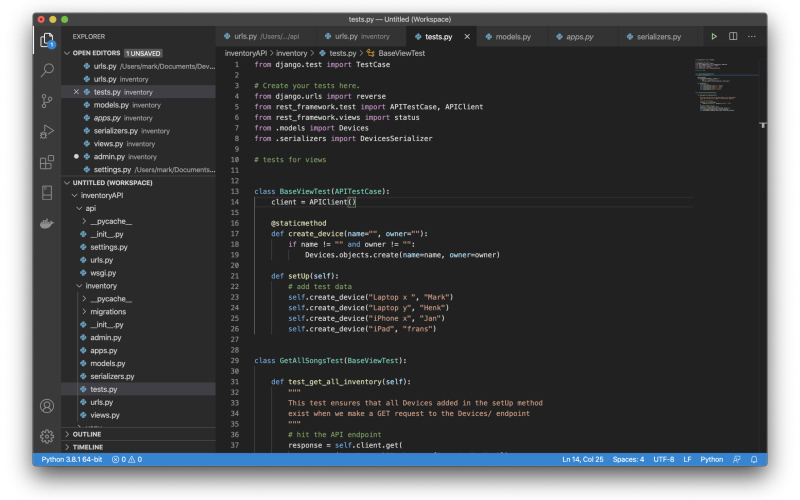Open the Accounts menu icon
This screenshot has height=500, width=800.
(x=47, y=406)
